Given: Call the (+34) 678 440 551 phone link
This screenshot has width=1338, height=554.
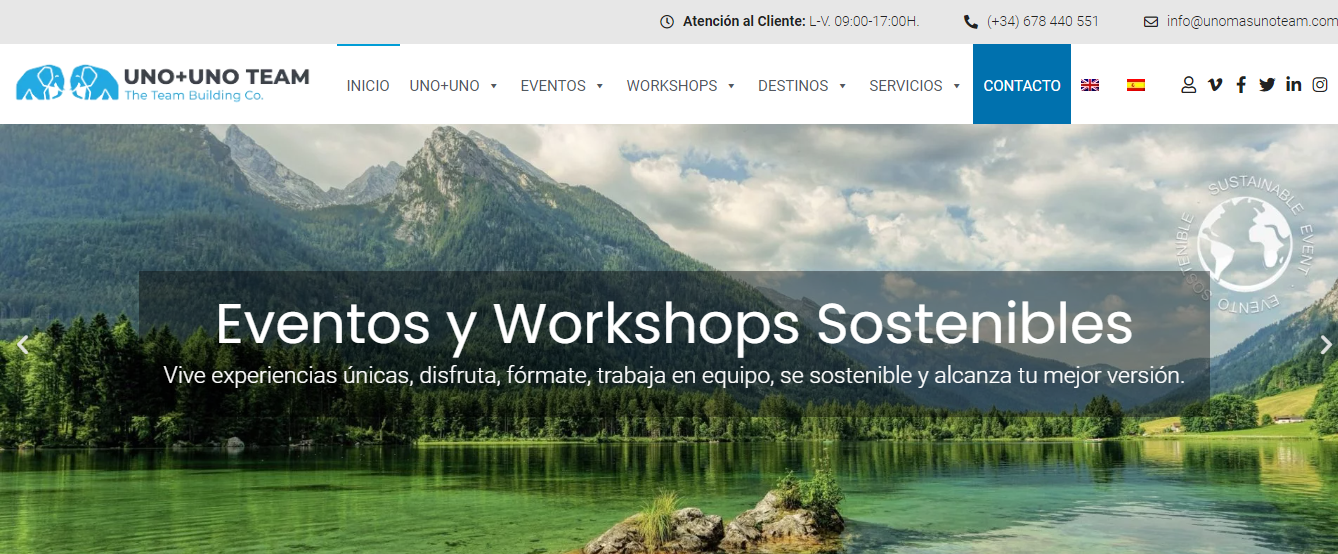Looking at the screenshot, I should click(x=1031, y=21).
